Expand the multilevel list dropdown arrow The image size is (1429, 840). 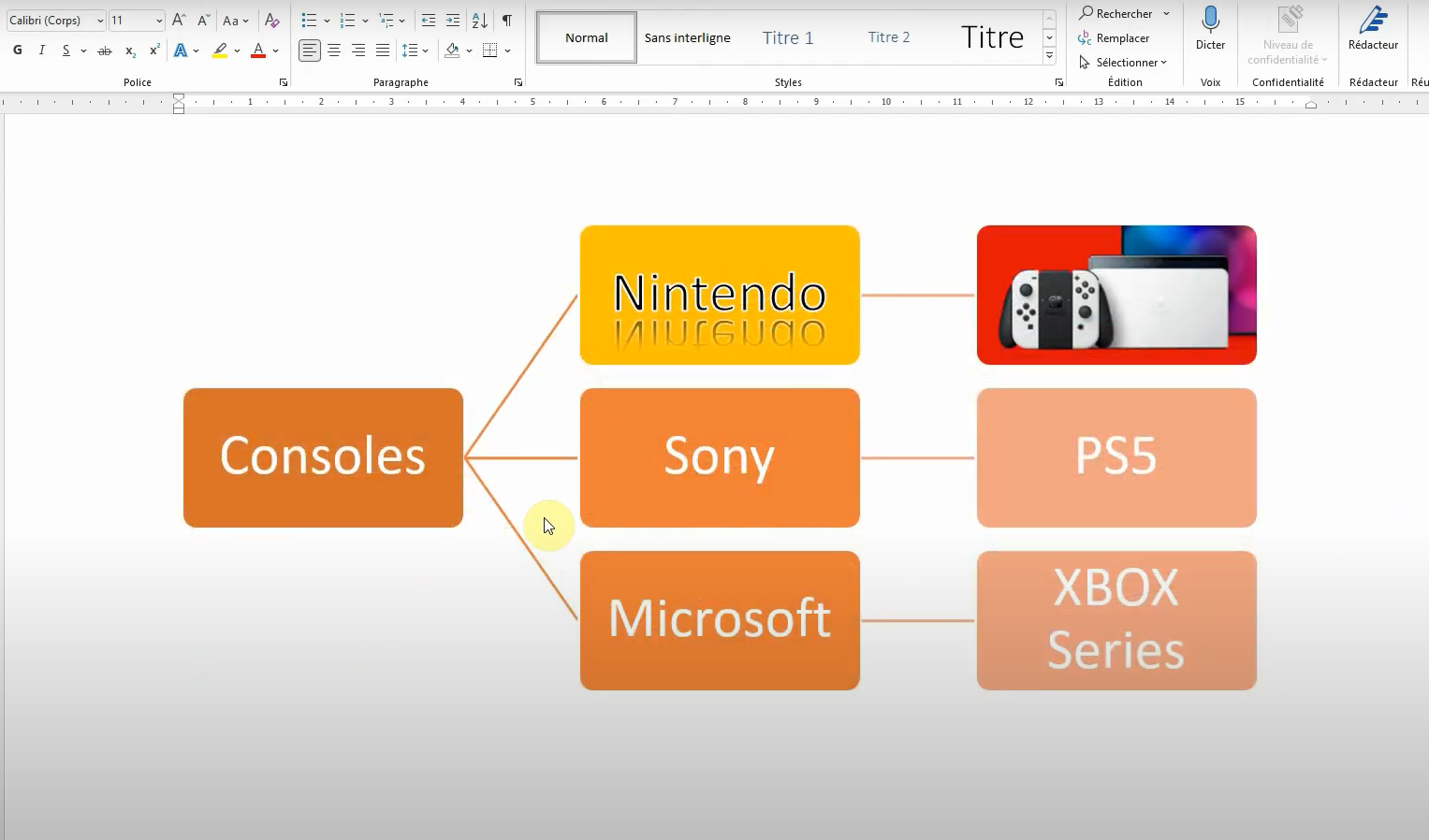(401, 20)
